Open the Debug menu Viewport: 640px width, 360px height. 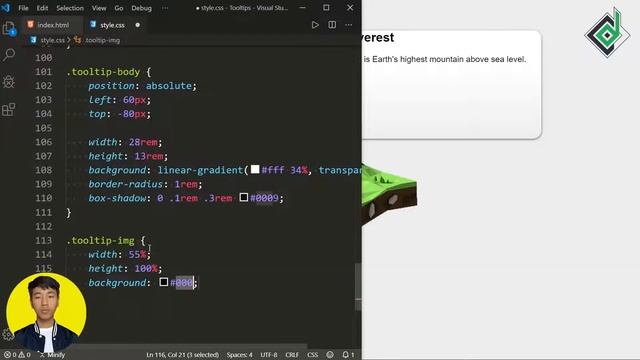click(142, 8)
